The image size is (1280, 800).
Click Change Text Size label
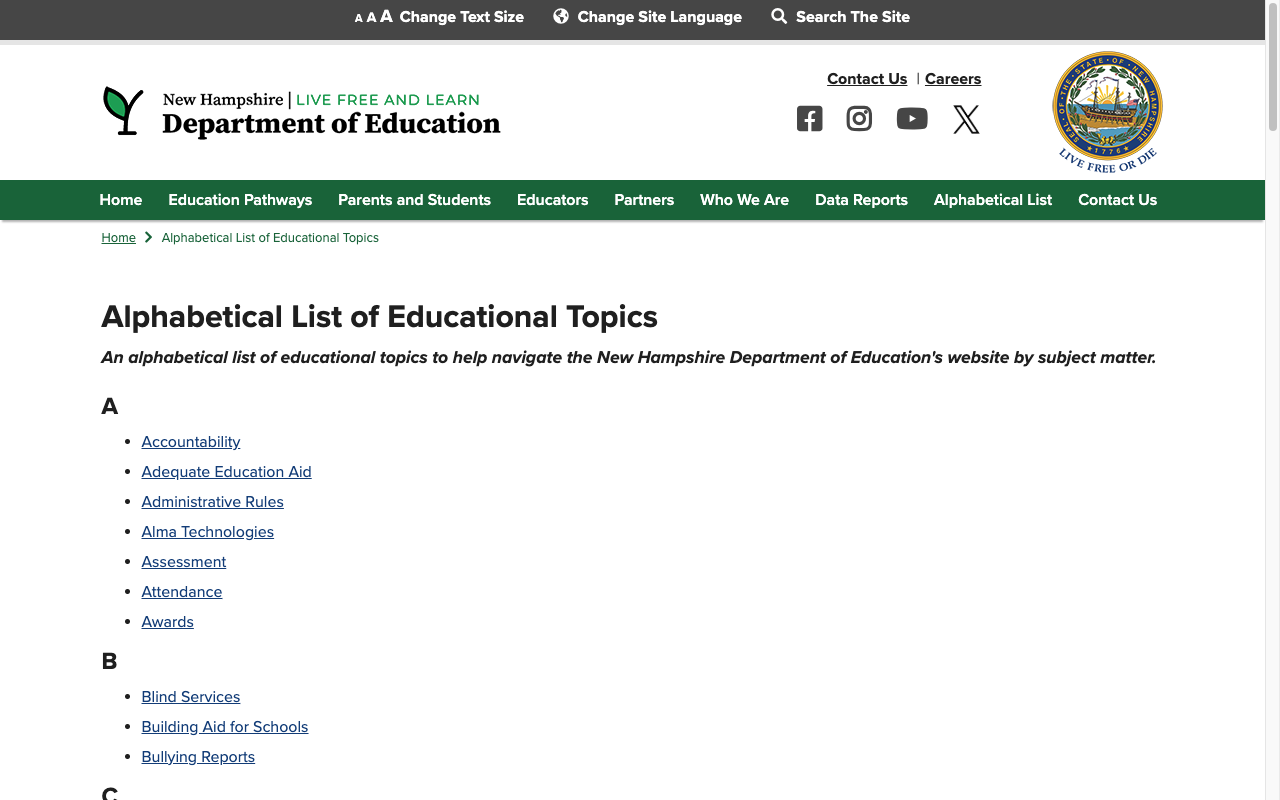click(462, 17)
